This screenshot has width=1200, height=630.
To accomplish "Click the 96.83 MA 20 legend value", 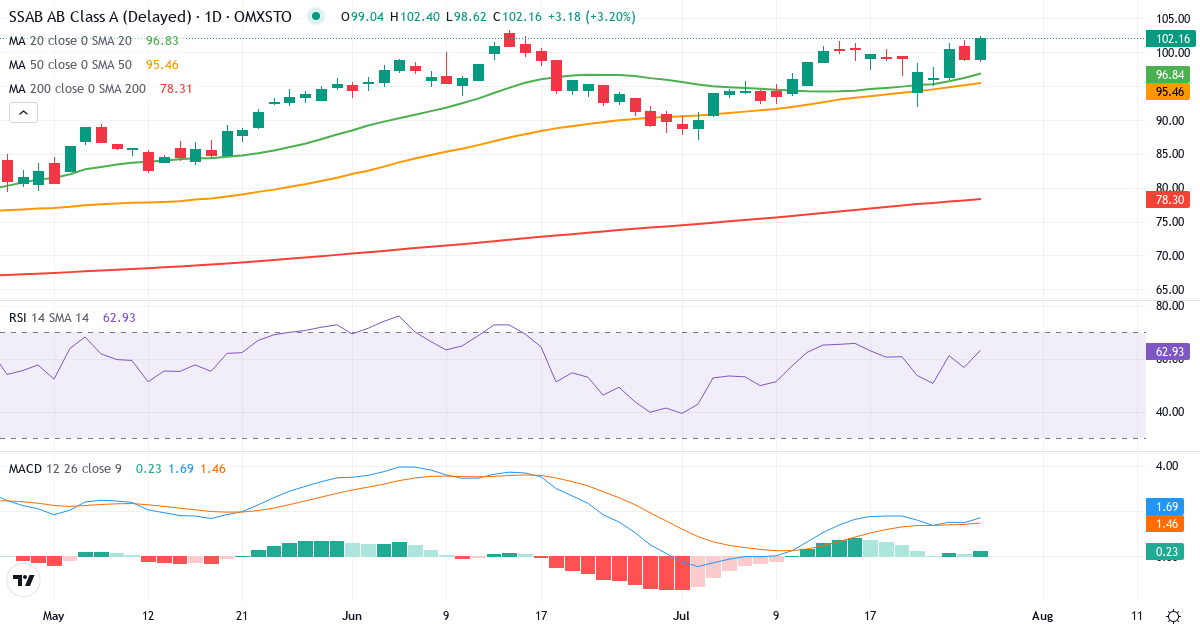I will 162,41.
